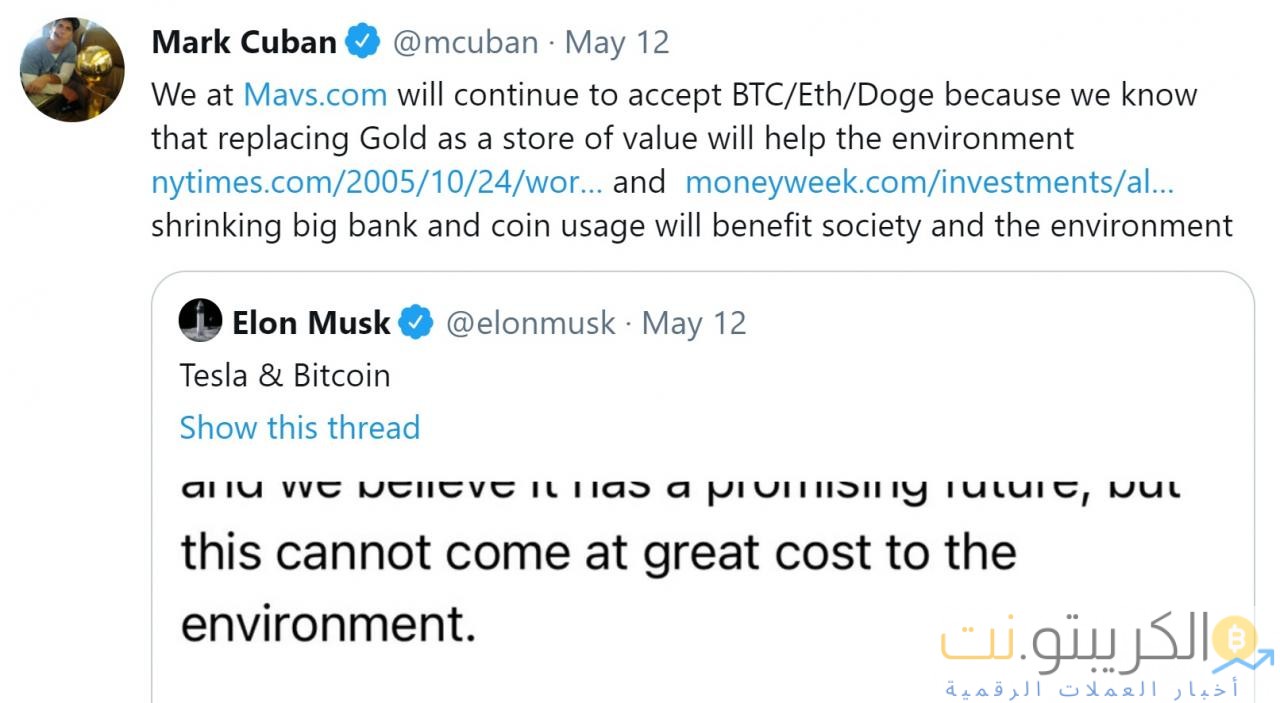Click the Arabic الكريبتو.نت watermark logo

[x=1075, y=642]
